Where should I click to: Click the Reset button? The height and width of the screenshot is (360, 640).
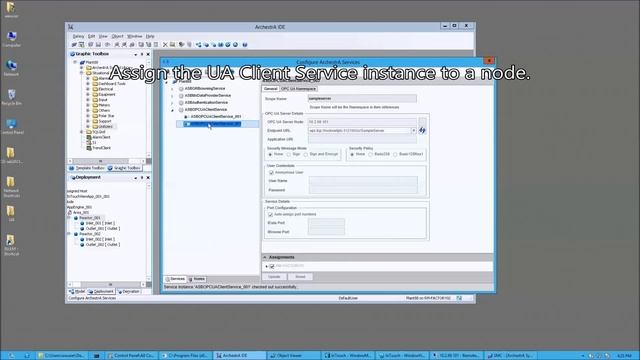(300, 277)
